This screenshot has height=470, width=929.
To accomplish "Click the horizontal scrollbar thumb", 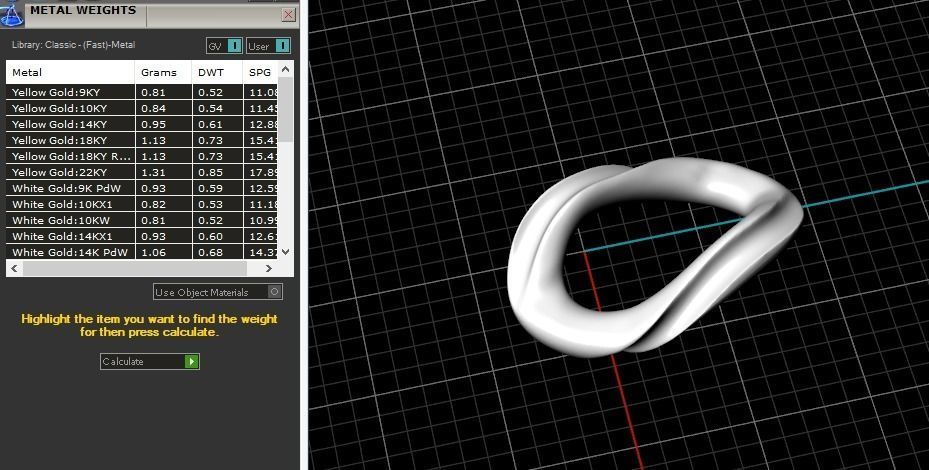I will (134, 268).
